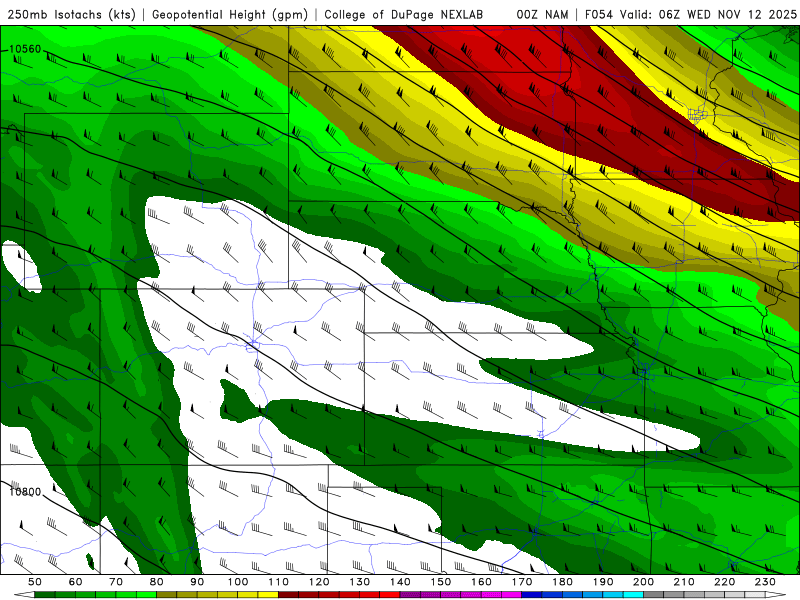Viewport: 800px width, 600px height.
Task: Click the 110 knot scale label
Action: [x=278, y=582]
